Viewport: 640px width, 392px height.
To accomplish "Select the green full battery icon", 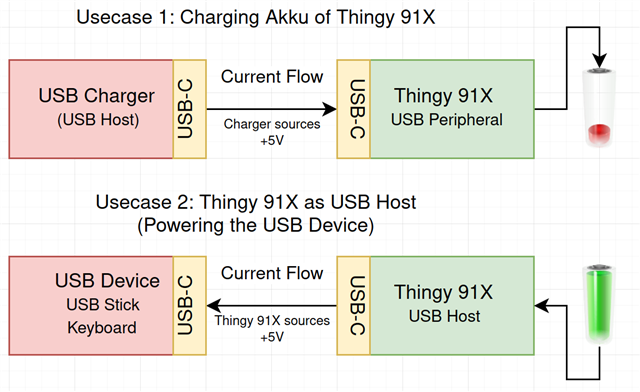I will point(599,304).
